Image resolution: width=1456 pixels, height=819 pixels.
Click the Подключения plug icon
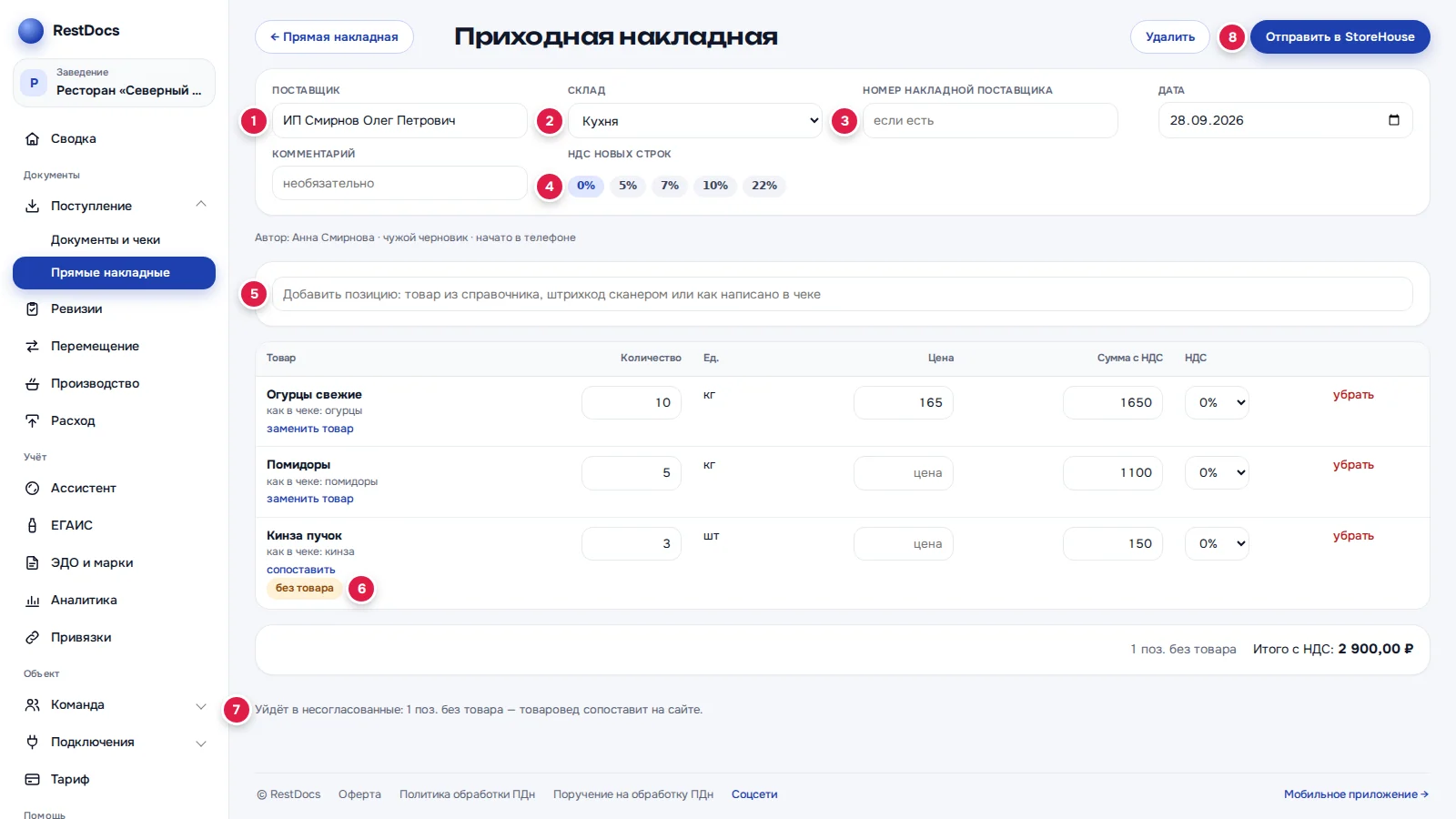click(32, 743)
